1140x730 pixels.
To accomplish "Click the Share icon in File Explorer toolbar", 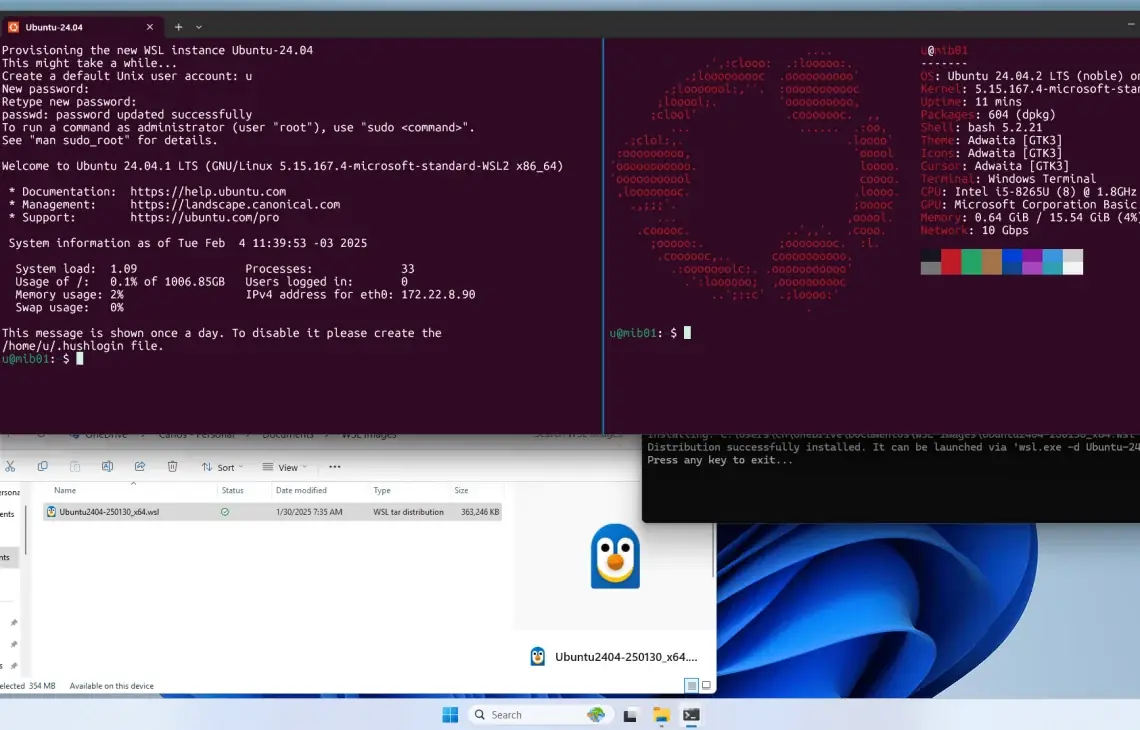I will [x=140, y=467].
